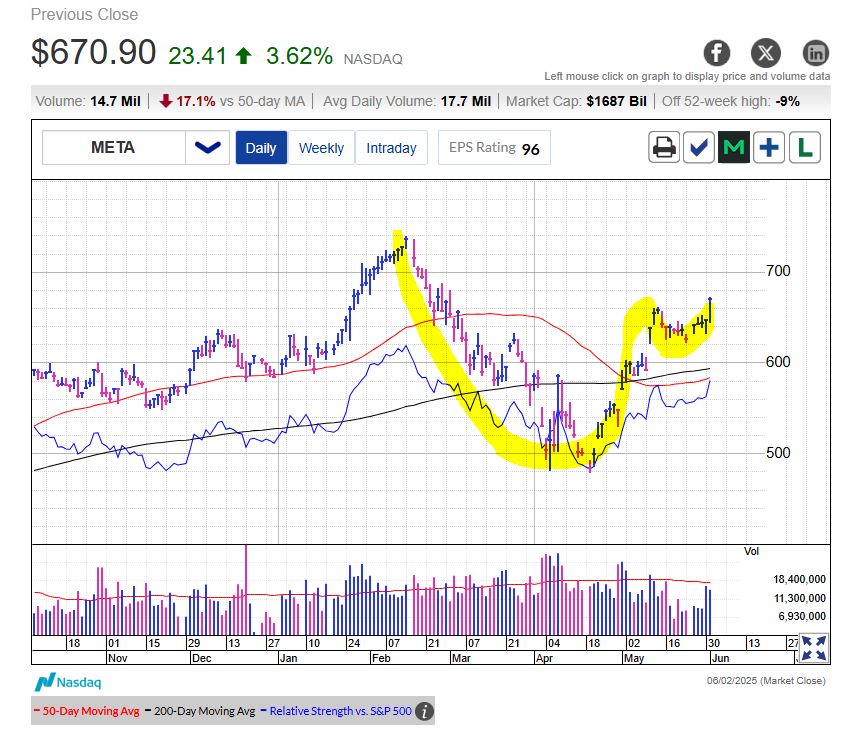Viewport: 867px width, 739px height.
Task: Select the Daily chart tab
Action: (261, 148)
